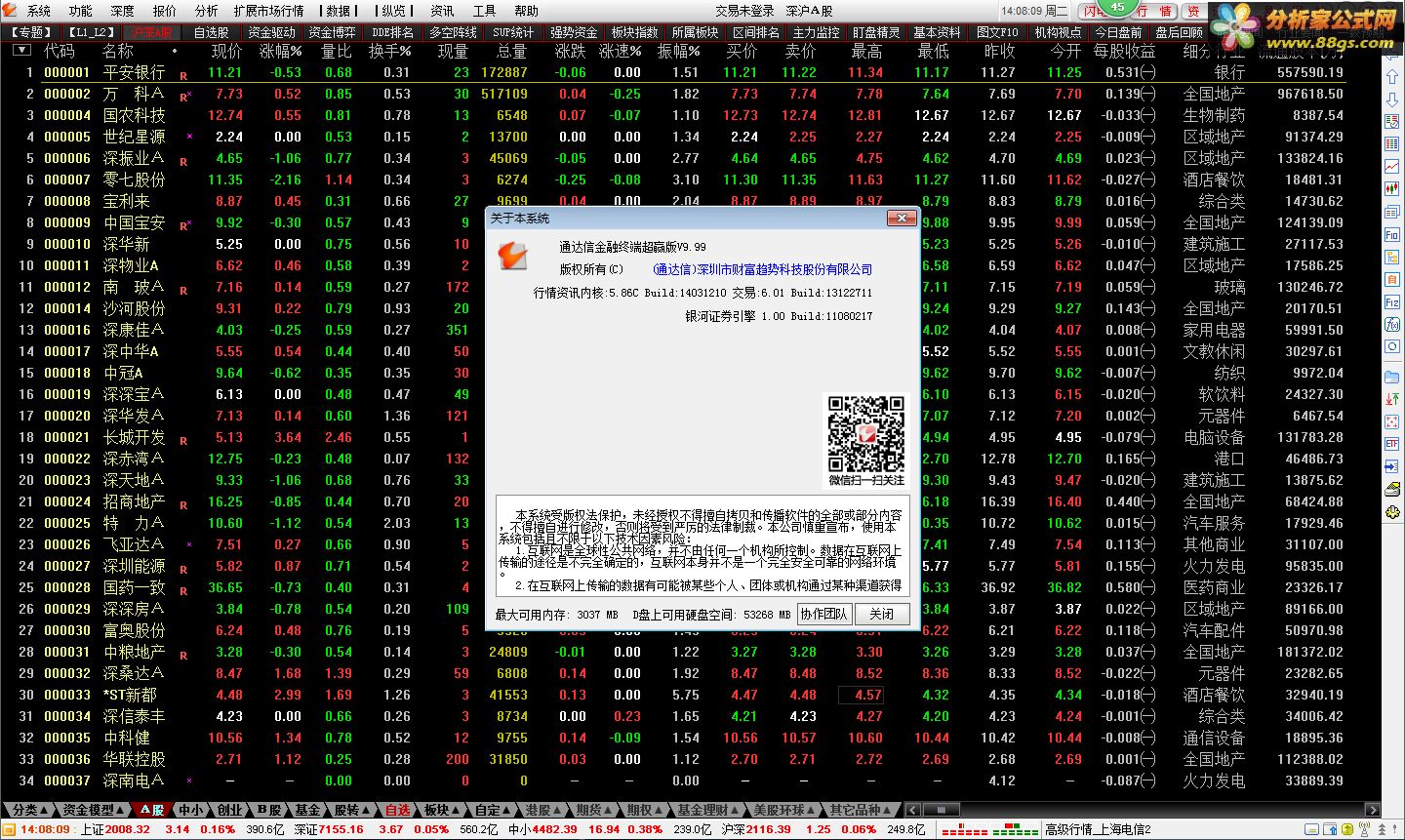
Task: Open the 帮助 menu
Action: (x=526, y=11)
